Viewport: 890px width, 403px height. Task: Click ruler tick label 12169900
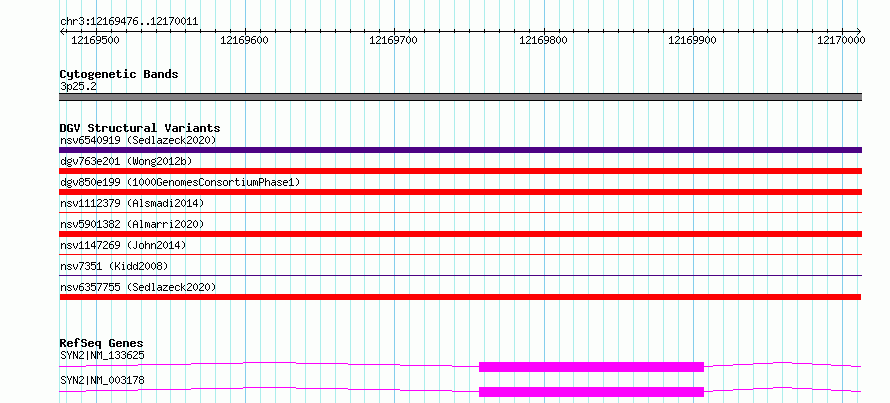click(x=692, y=40)
